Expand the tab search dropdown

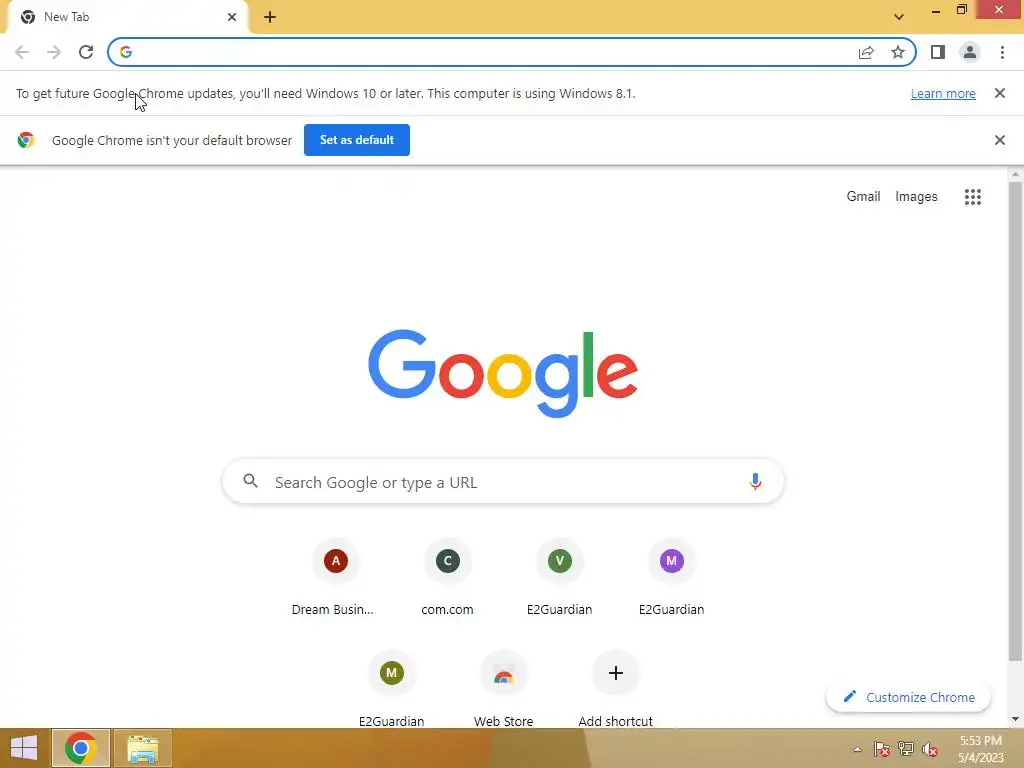point(899,17)
